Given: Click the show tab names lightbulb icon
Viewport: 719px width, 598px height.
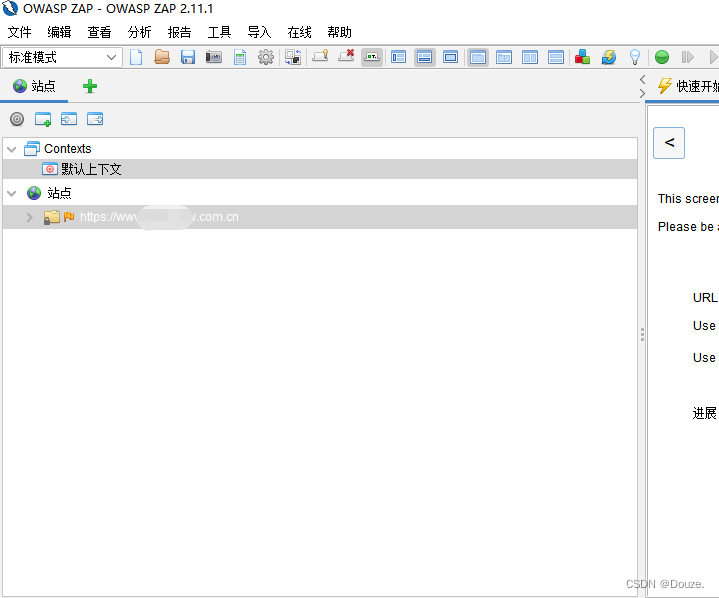Looking at the screenshot, I should click(320, 56).
